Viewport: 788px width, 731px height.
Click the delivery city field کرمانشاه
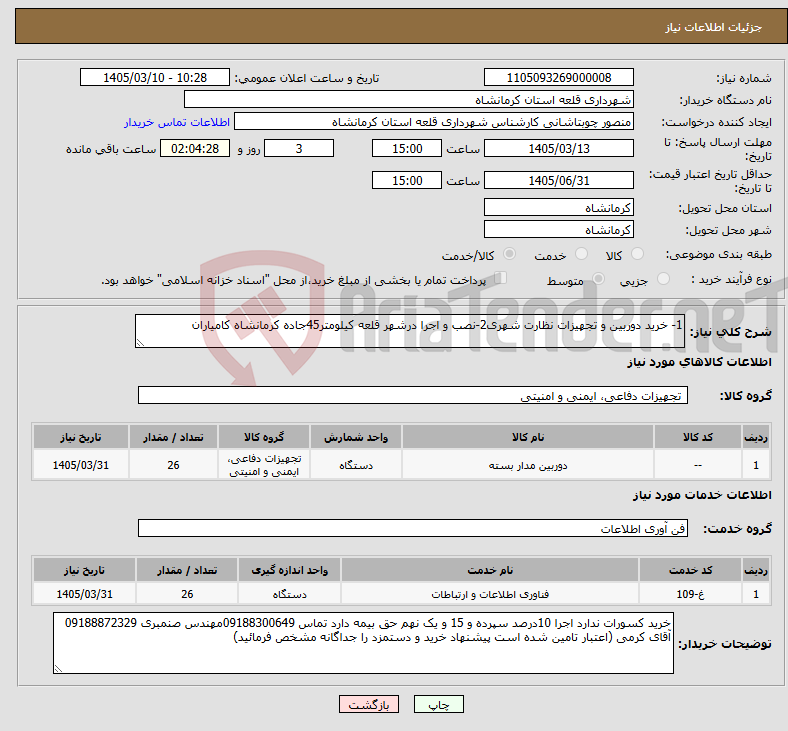pyautogui.click(x=558, y=230)
